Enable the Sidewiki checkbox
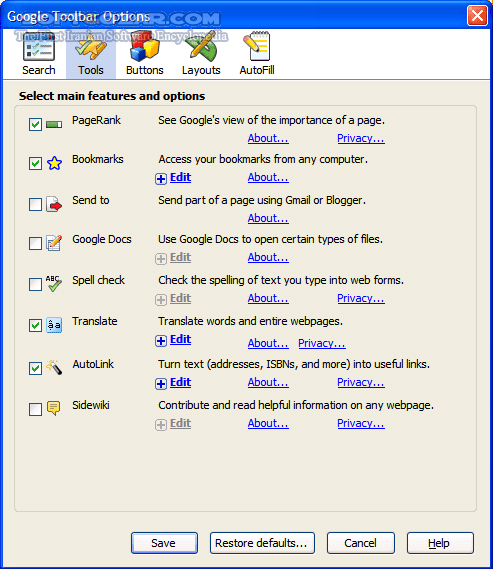This screenshot has width=493, height=569. point(35,409)
